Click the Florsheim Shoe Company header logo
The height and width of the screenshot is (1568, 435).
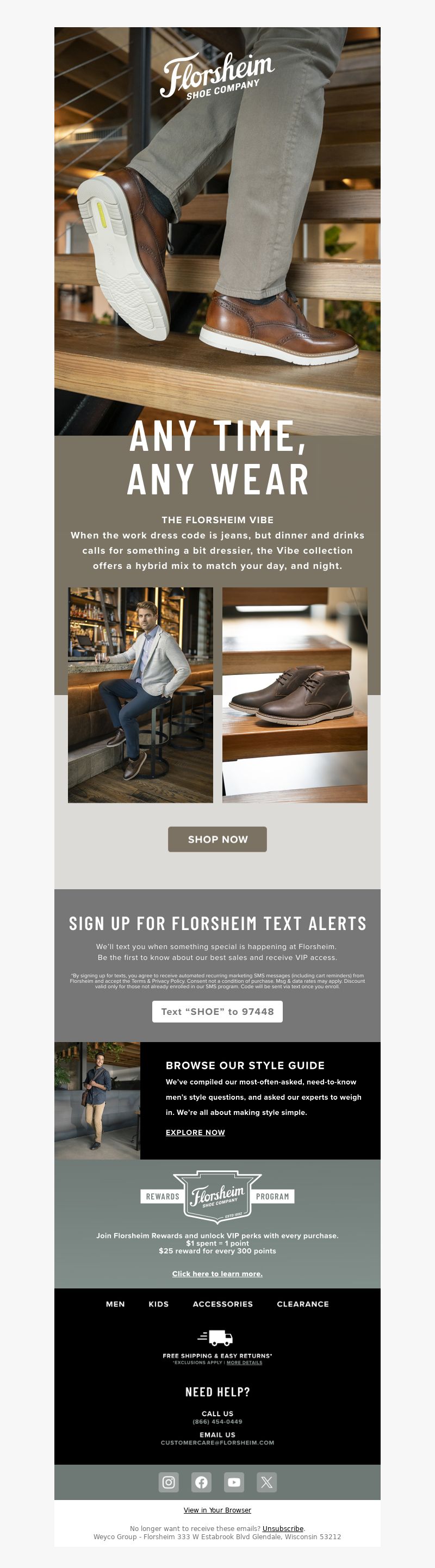pyautogui.click(x=217, y=76)
